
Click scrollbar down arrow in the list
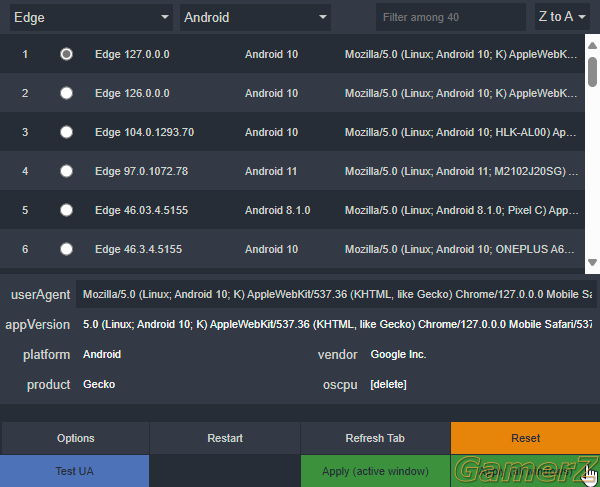tap(592, 263)
